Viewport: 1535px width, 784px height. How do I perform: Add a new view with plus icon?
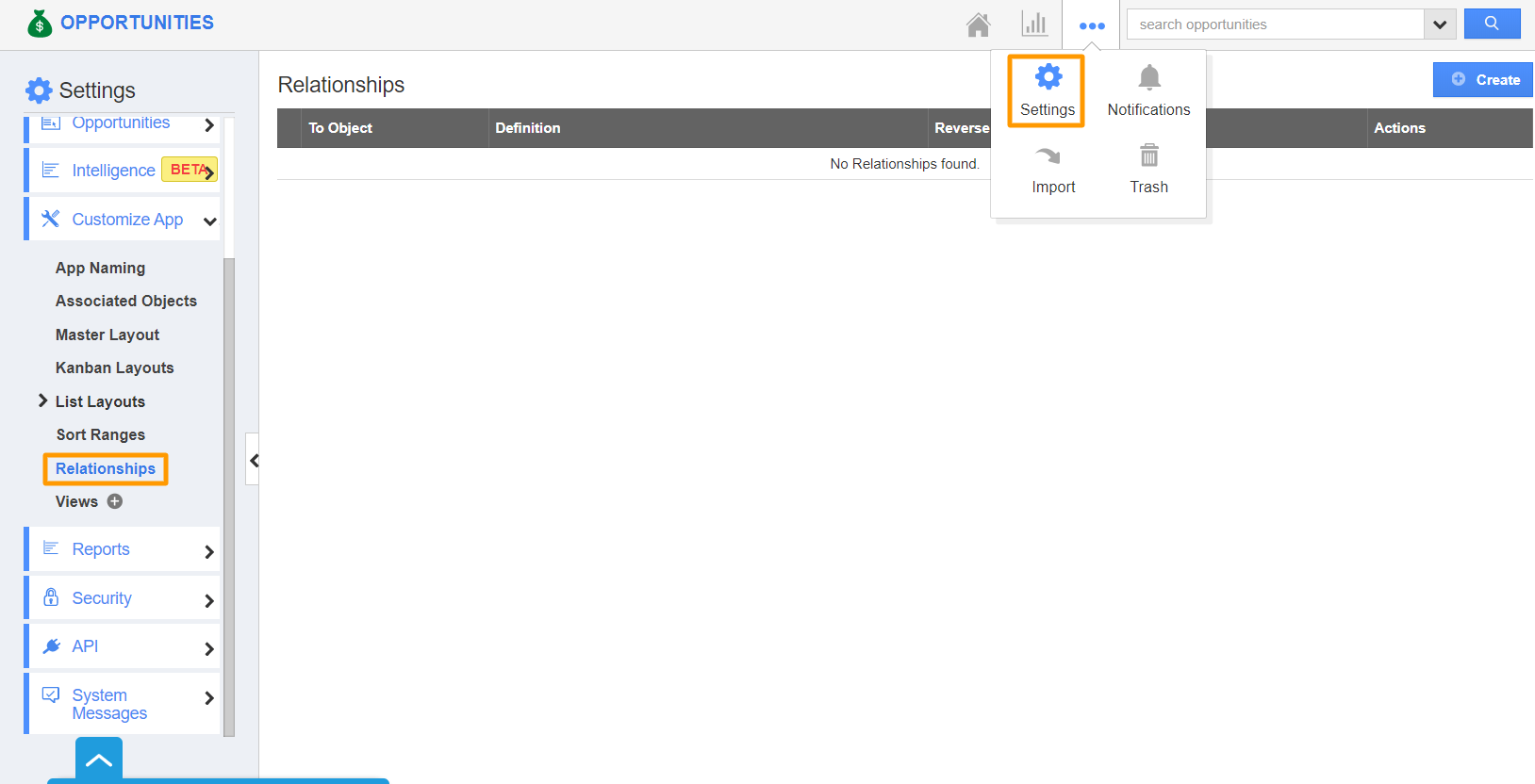[x=115, y=501]
